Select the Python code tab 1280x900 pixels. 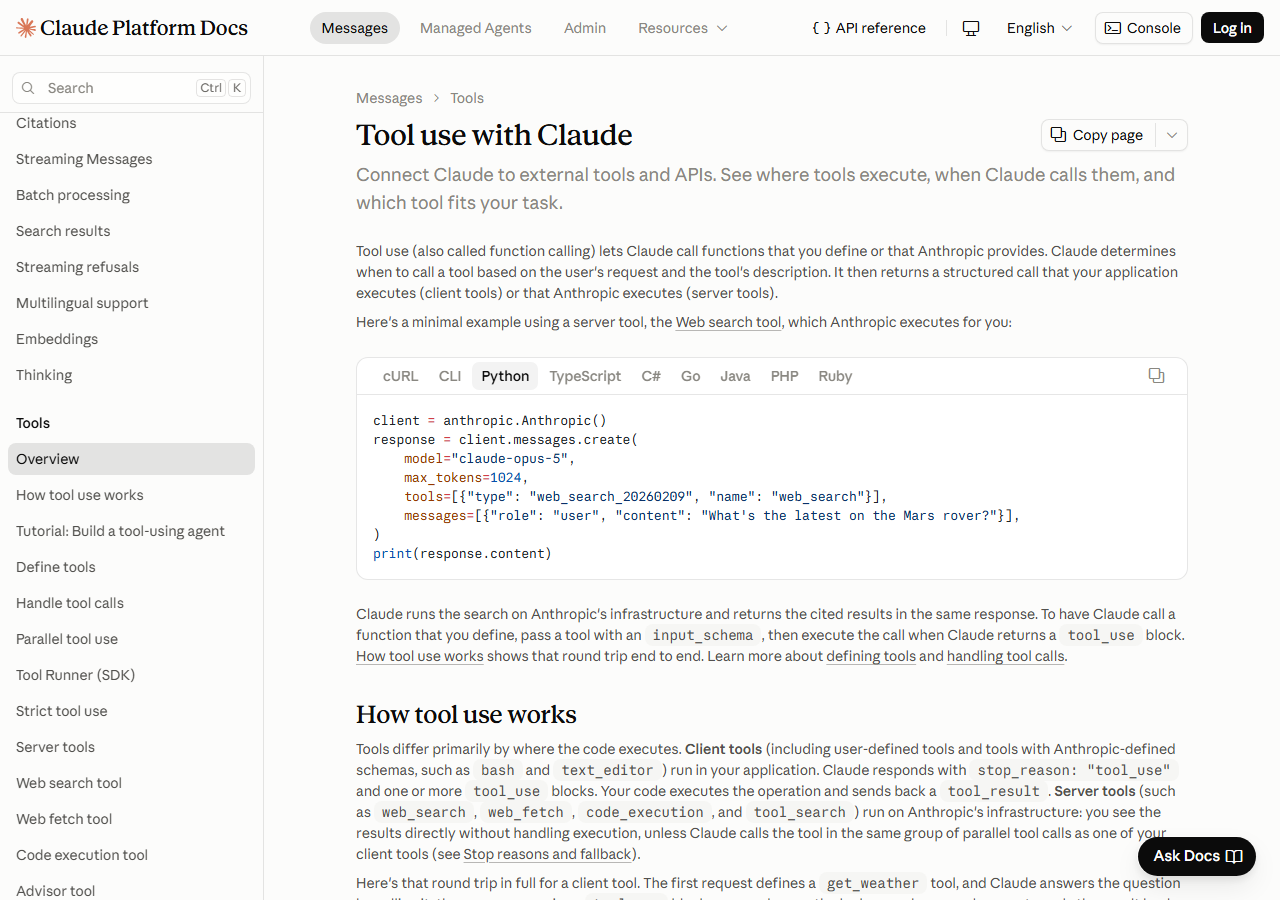pyautogui.click(x=505, y=376)
